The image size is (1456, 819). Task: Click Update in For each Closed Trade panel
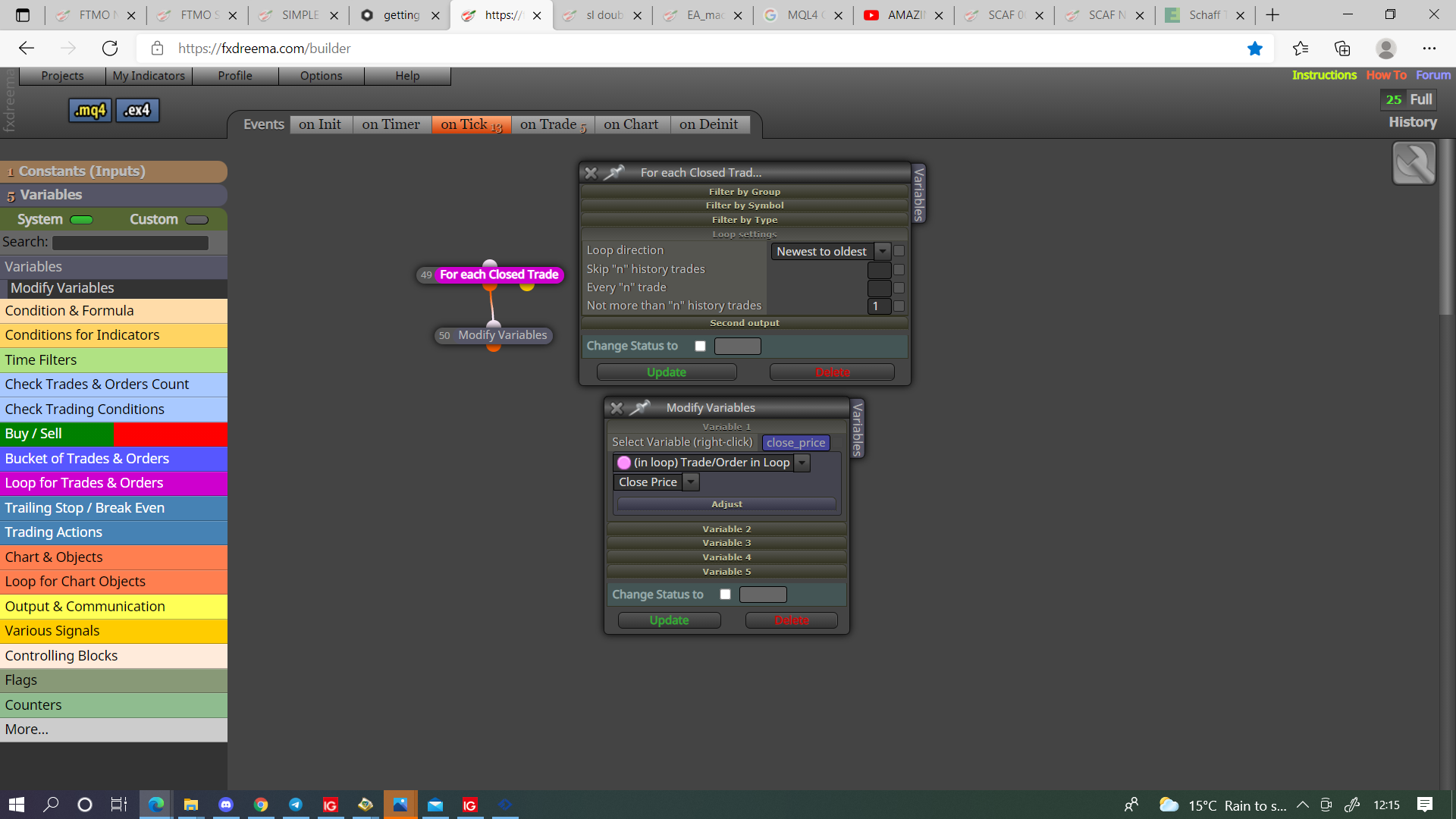tap(667, 372)
